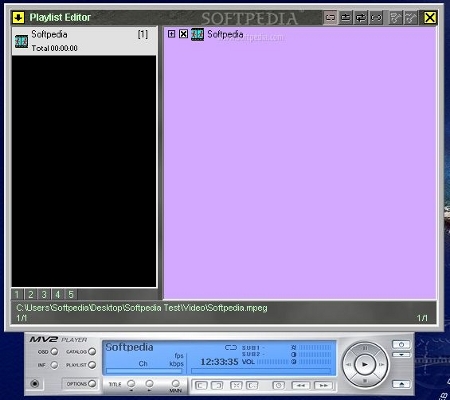
Task: Pause using the top of the control wheel
Action: coord(365,348)
